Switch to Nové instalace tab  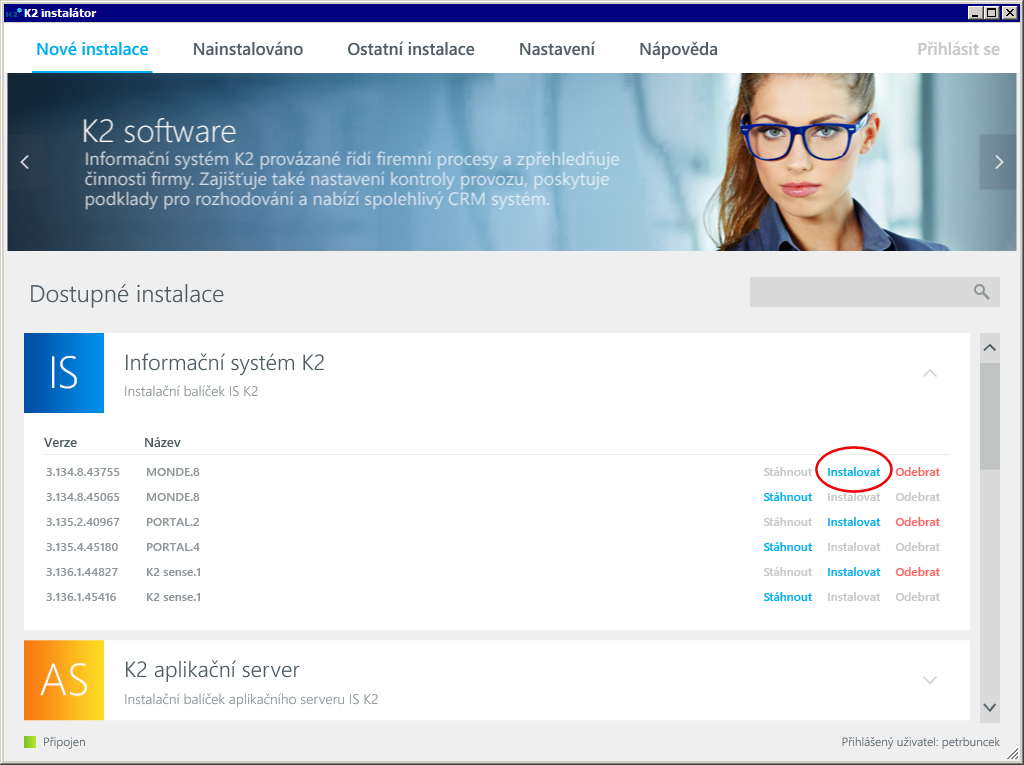pyautogui.click(x=92, y=49)
